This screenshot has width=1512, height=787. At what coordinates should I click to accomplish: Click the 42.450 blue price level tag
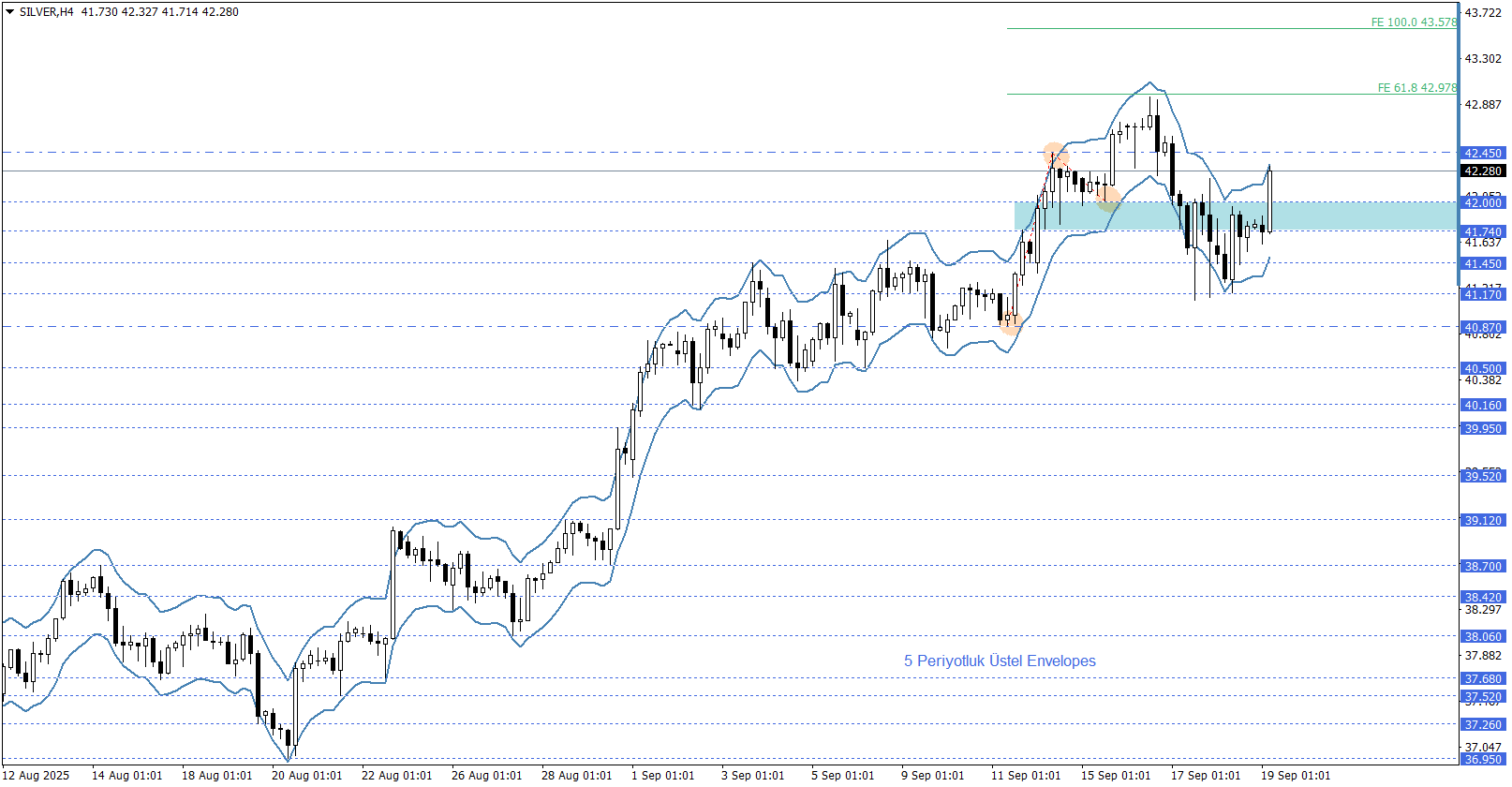[x=1483, y=153]
